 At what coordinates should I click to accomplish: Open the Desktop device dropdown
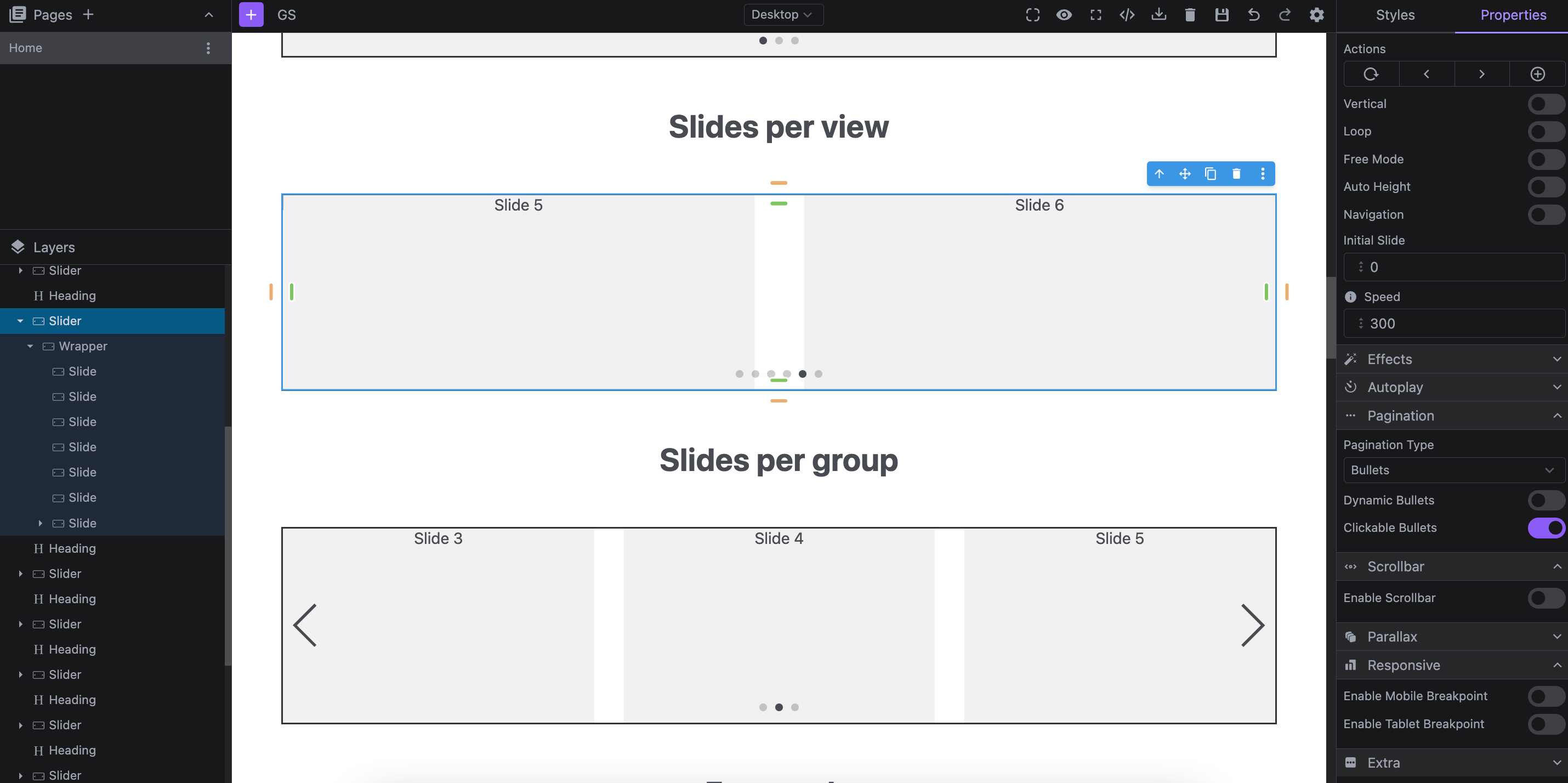pos(783,15)
